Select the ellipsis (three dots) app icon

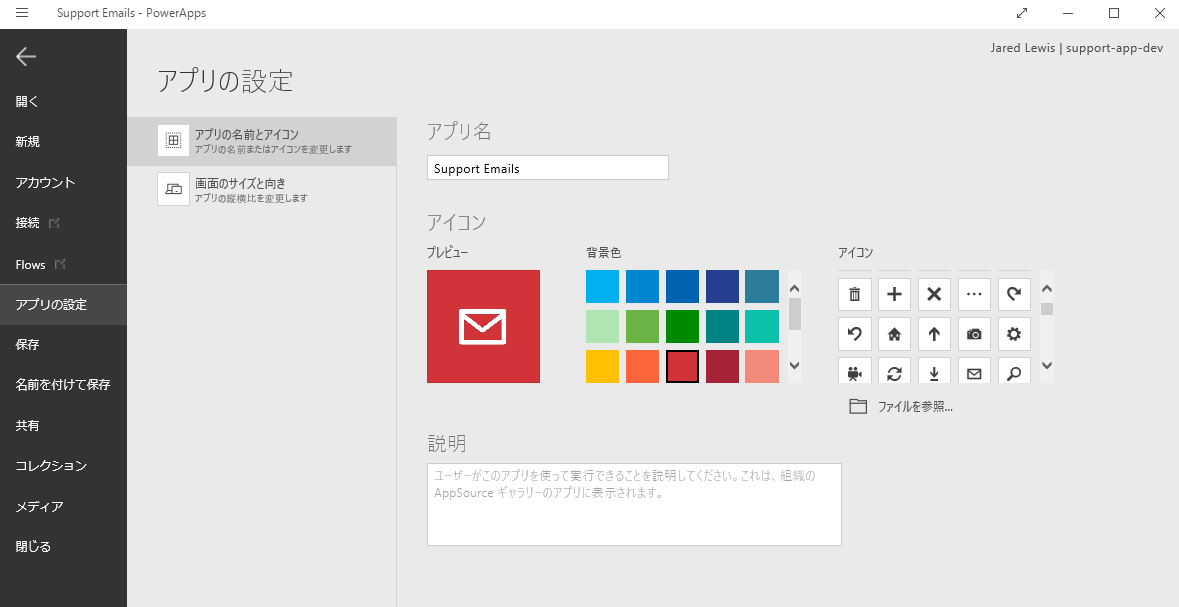pos(974,294)
